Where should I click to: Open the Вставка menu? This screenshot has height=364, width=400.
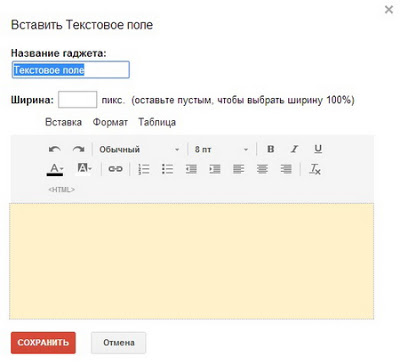(x=63, y=122)
